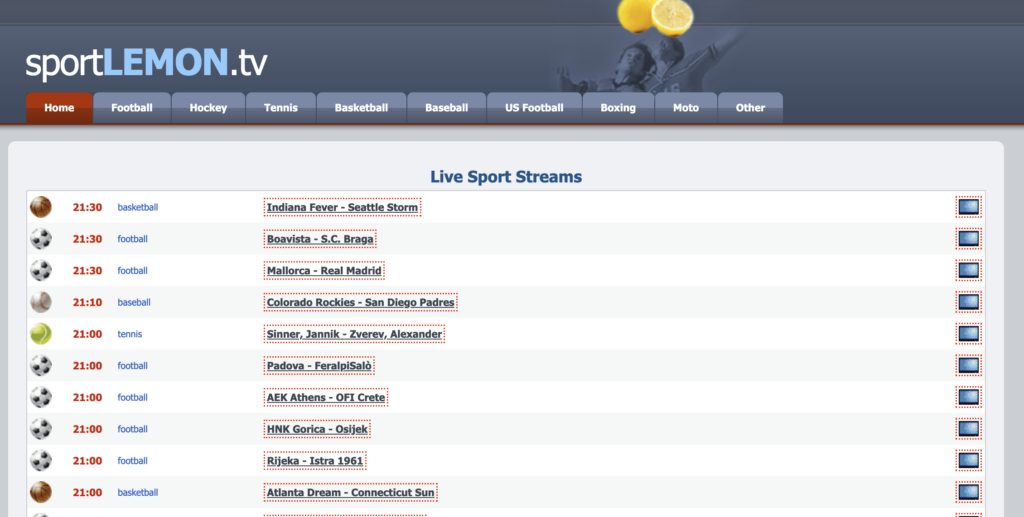Click 'football' label in Boavista row
This screenshot has height=517, width=1024.
pyautogui.click(x=133, y=239)
